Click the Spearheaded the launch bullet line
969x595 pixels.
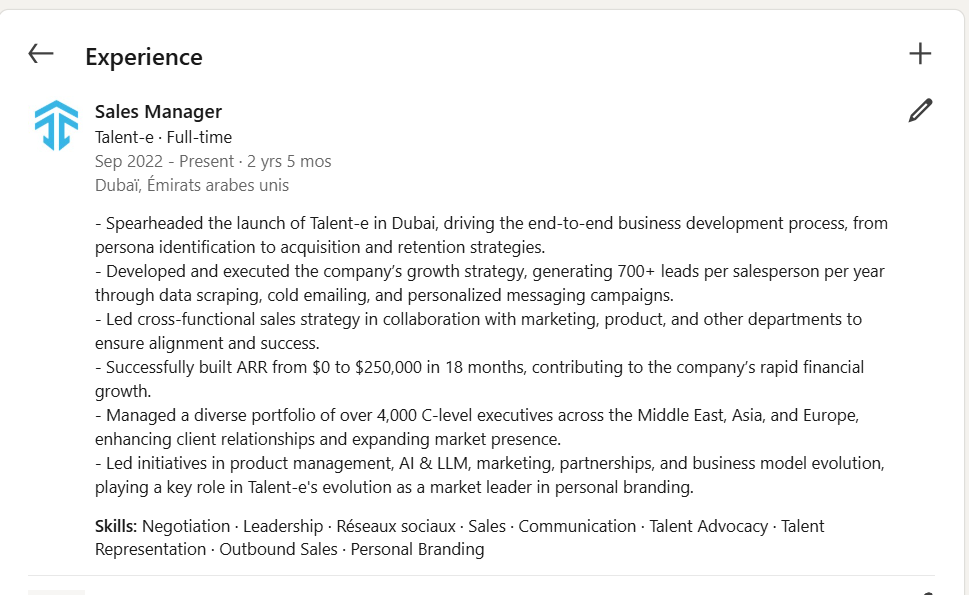(491, 235)
